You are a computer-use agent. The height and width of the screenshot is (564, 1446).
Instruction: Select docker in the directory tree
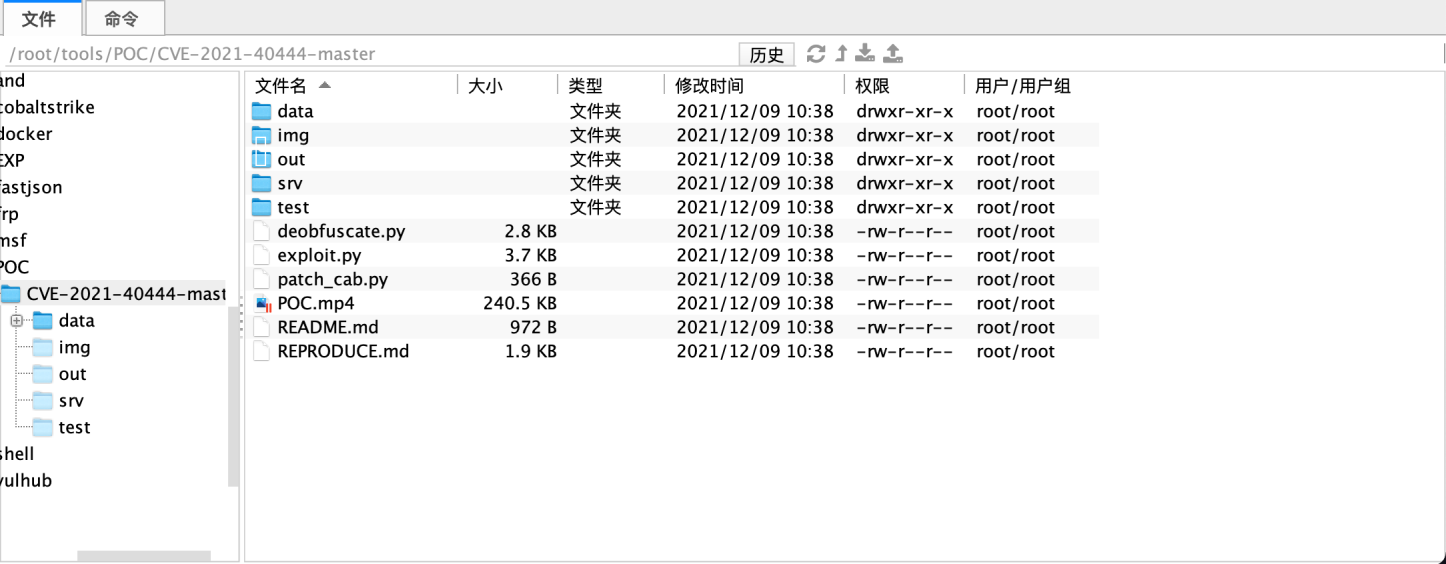click(x=26, y=134)
